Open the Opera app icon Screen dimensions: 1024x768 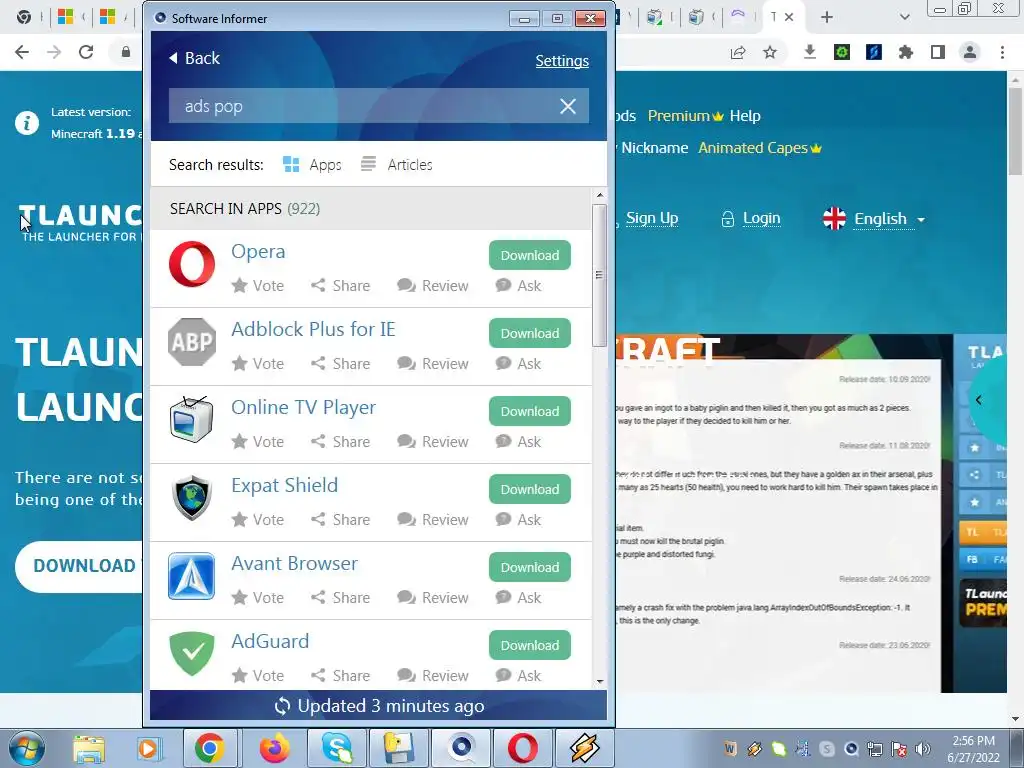(191, 264)
